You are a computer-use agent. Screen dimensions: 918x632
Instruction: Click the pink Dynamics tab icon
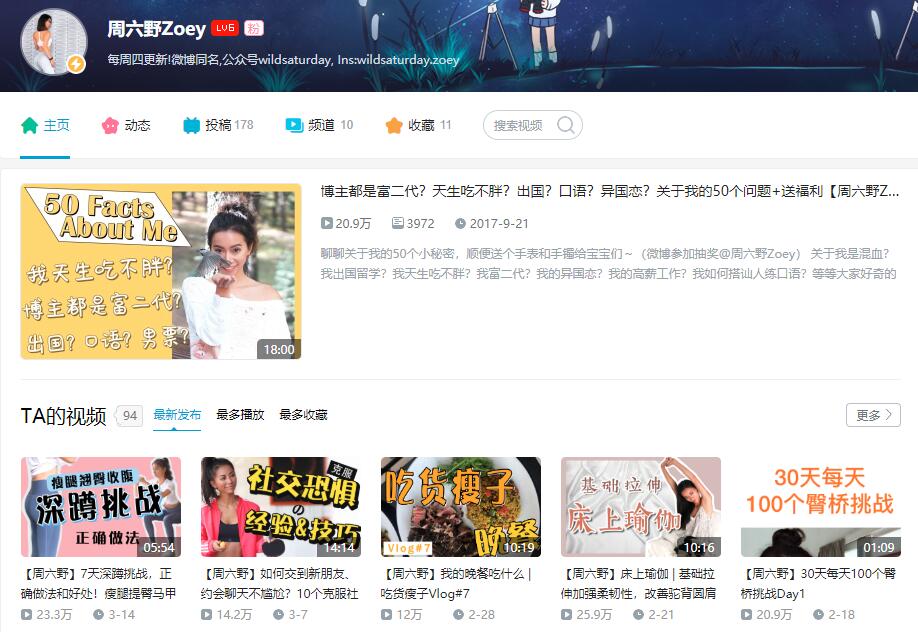click(x=110, y=125)
